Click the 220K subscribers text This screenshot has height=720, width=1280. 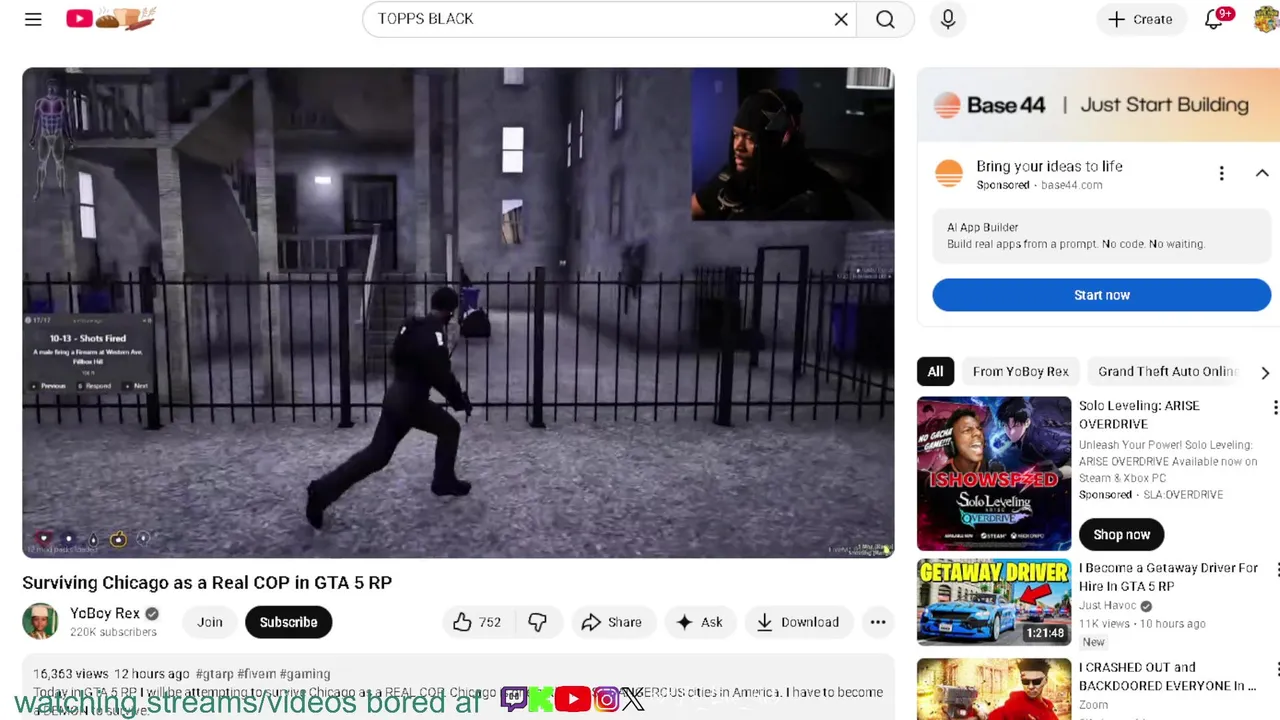pyautogui.click(x=113, y=632)
